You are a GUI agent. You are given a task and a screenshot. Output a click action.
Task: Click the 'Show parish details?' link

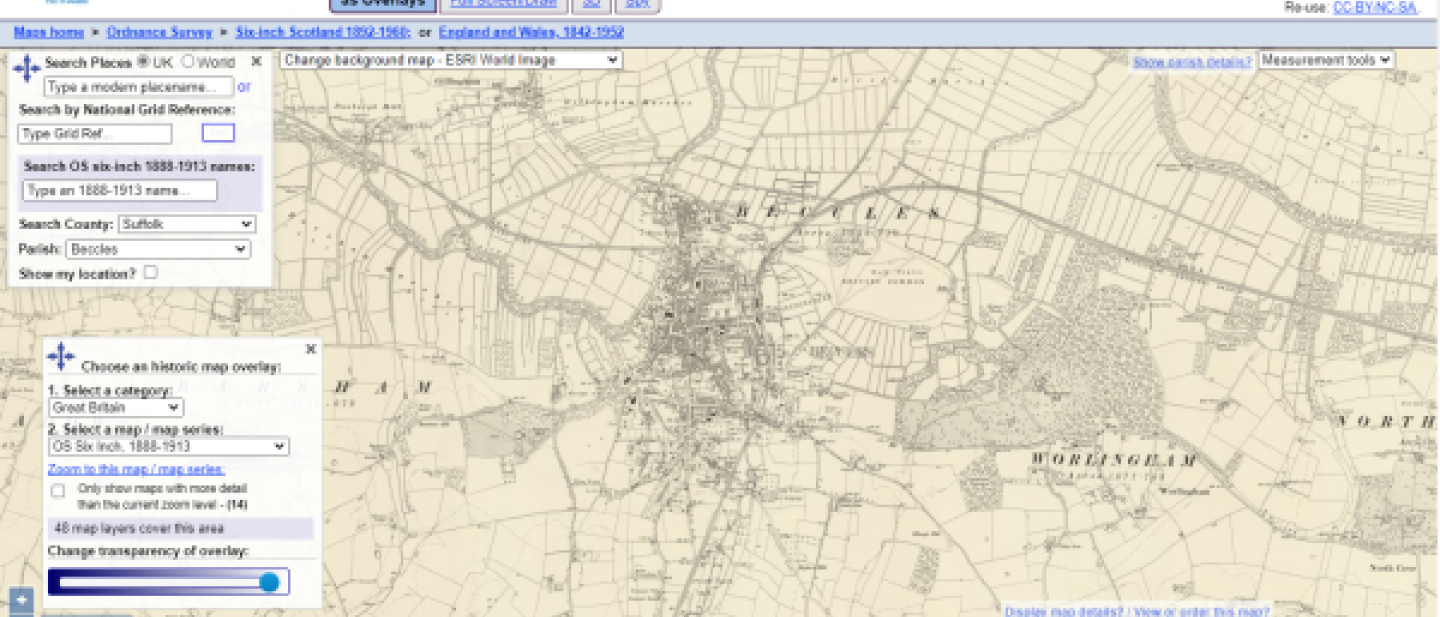1193,61
